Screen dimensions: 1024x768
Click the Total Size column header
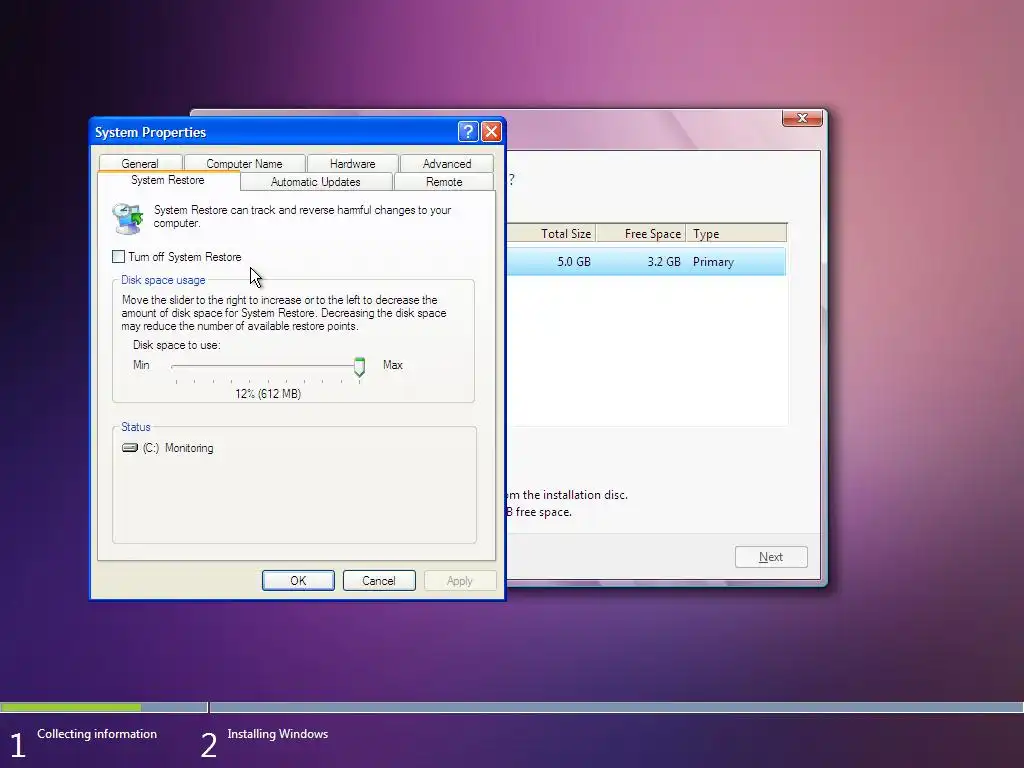[x=551, y=233]
